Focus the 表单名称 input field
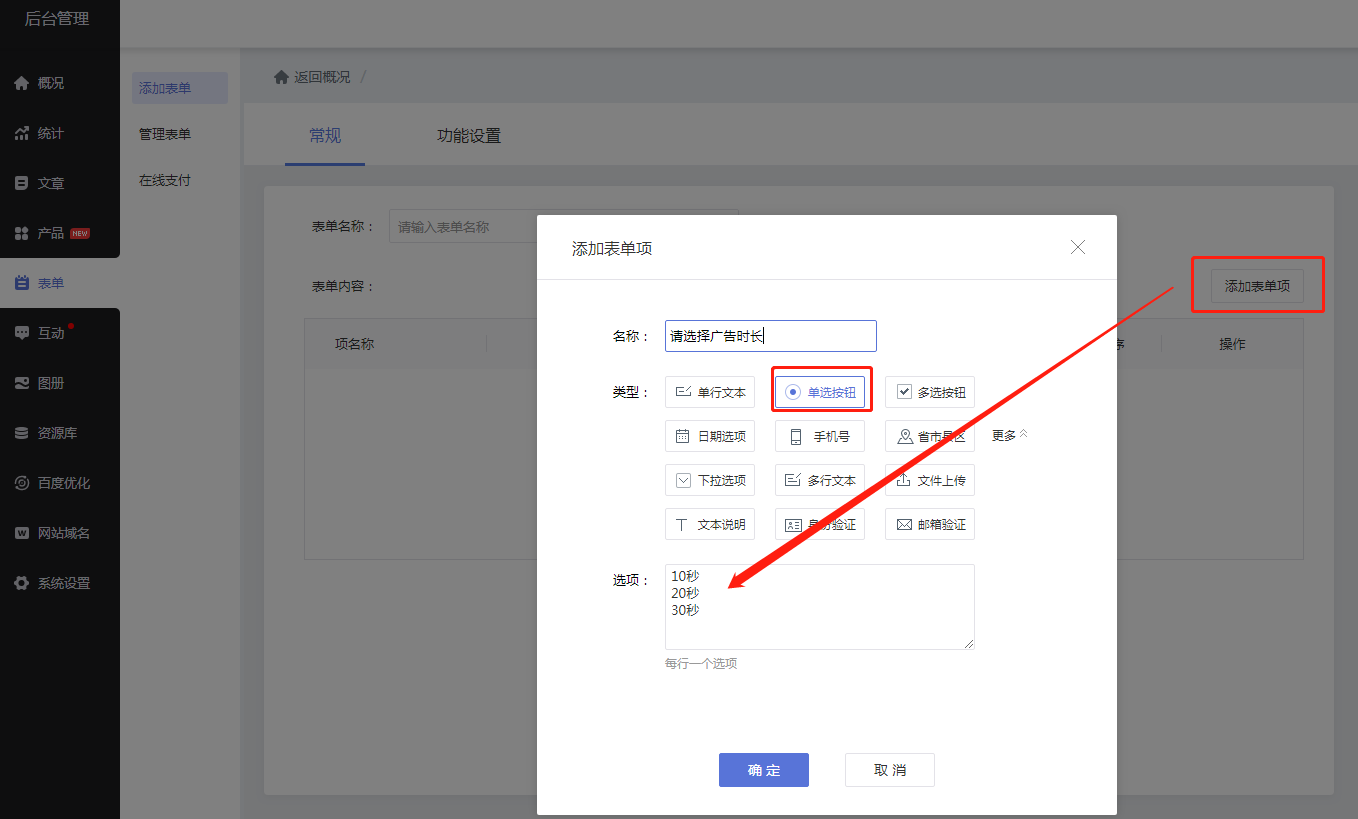1358x819 pixels. pos(564,227)
